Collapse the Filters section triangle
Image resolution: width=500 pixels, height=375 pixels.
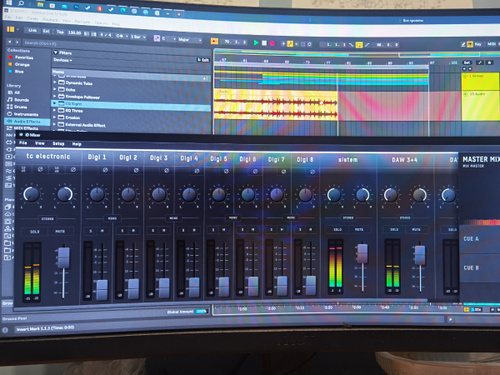(x=56, y=52)
